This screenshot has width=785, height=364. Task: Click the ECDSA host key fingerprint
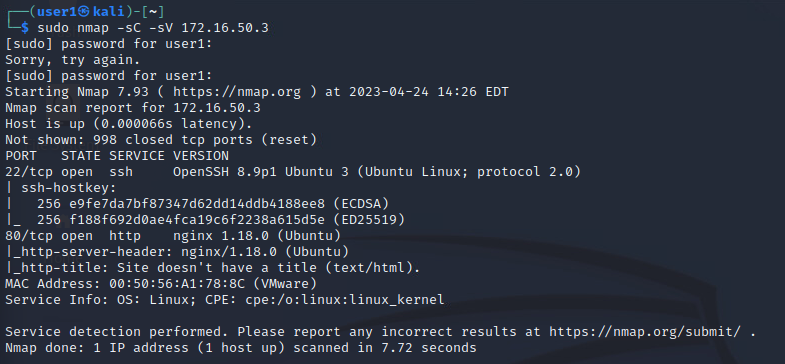tap(197, 204)
